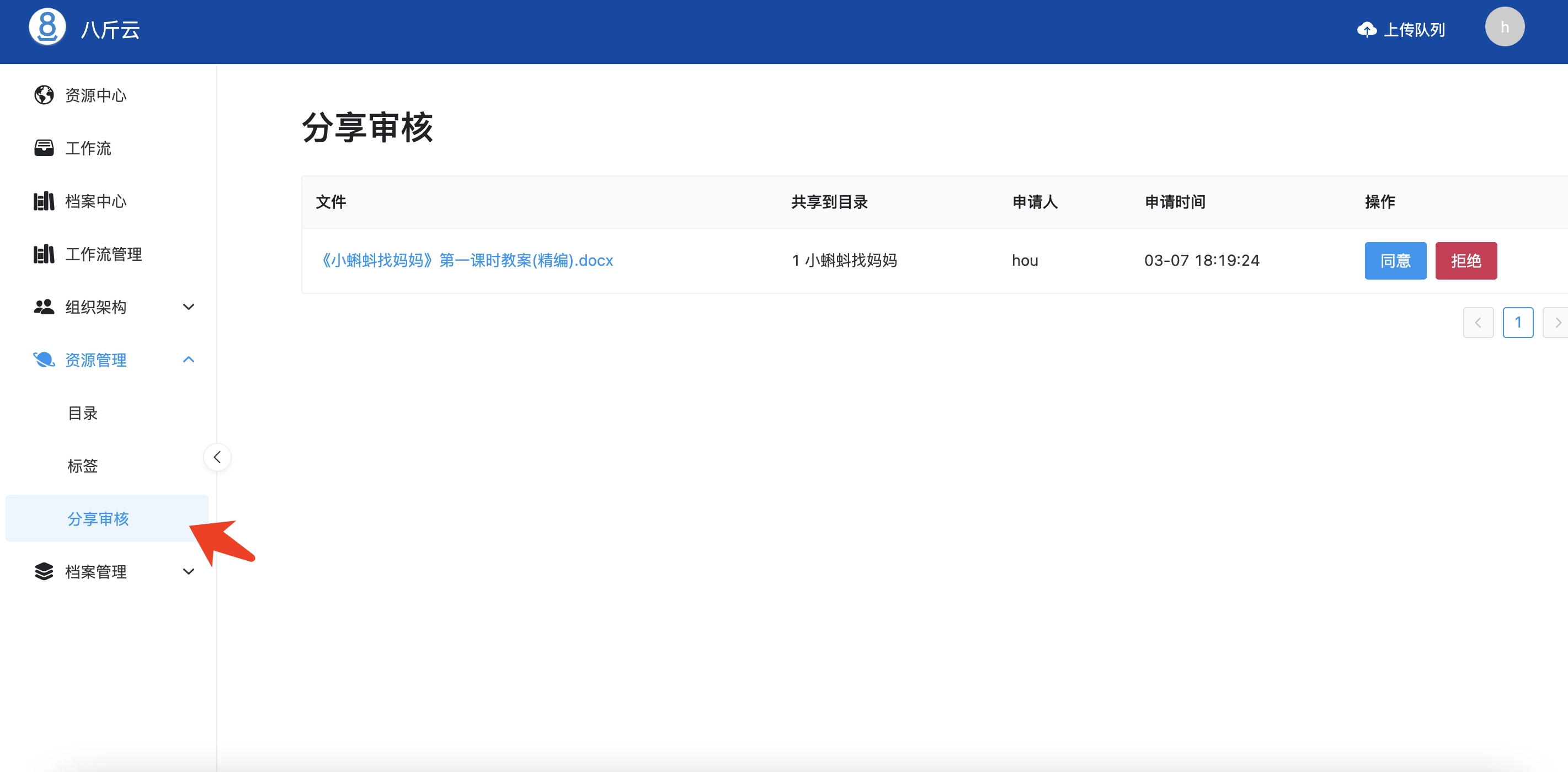1568x772 pixels.
Task: Open the user avatar h
Action: (1504, 27)
